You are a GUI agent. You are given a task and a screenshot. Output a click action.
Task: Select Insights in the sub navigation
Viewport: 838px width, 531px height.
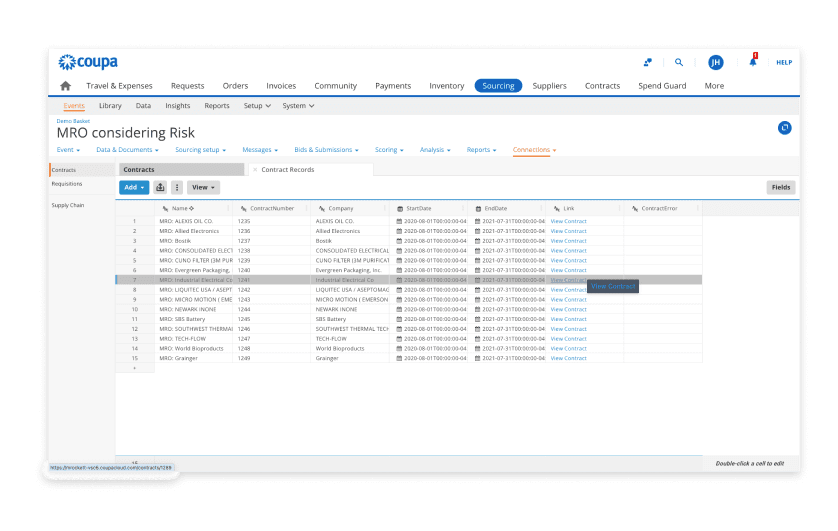point(177,105)
